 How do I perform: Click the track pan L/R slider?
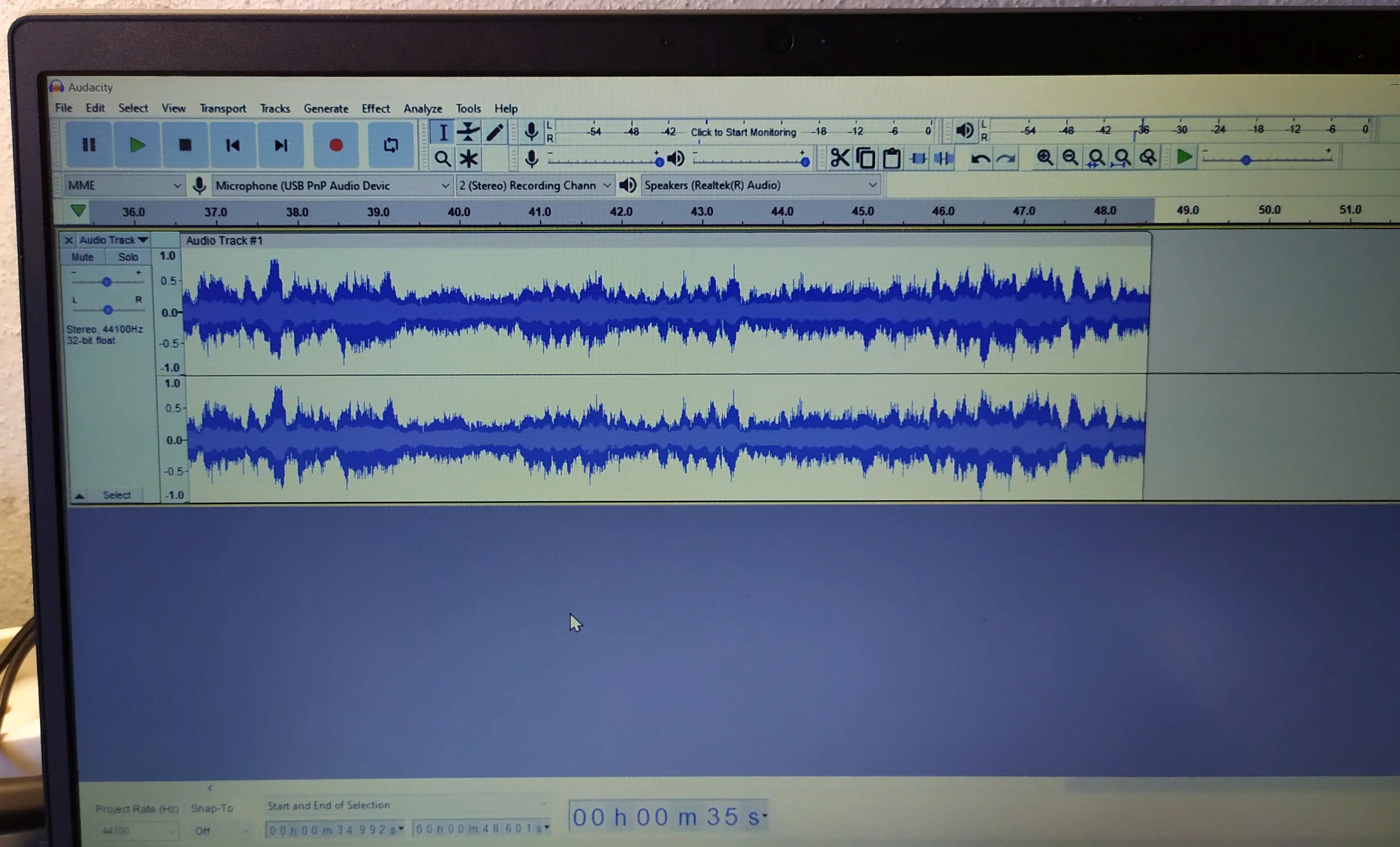point(108,310)
